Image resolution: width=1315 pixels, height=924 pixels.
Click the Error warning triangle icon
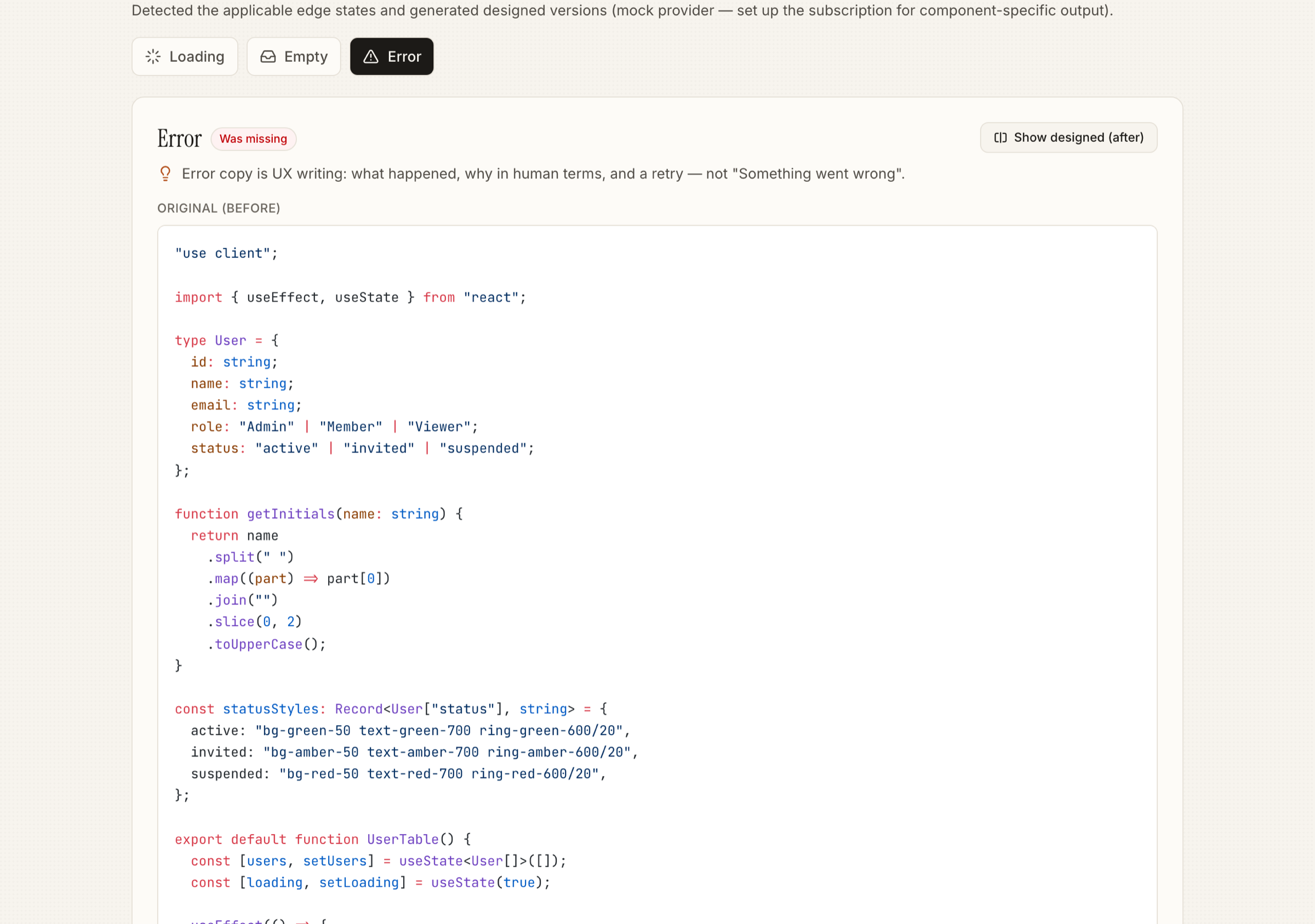coord(370,56)
